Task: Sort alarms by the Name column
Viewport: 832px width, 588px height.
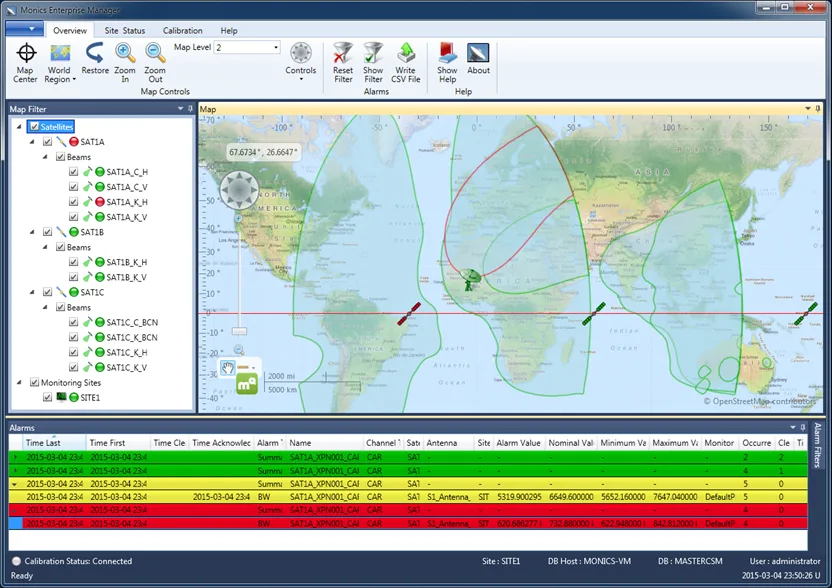Action: [324, 443]
